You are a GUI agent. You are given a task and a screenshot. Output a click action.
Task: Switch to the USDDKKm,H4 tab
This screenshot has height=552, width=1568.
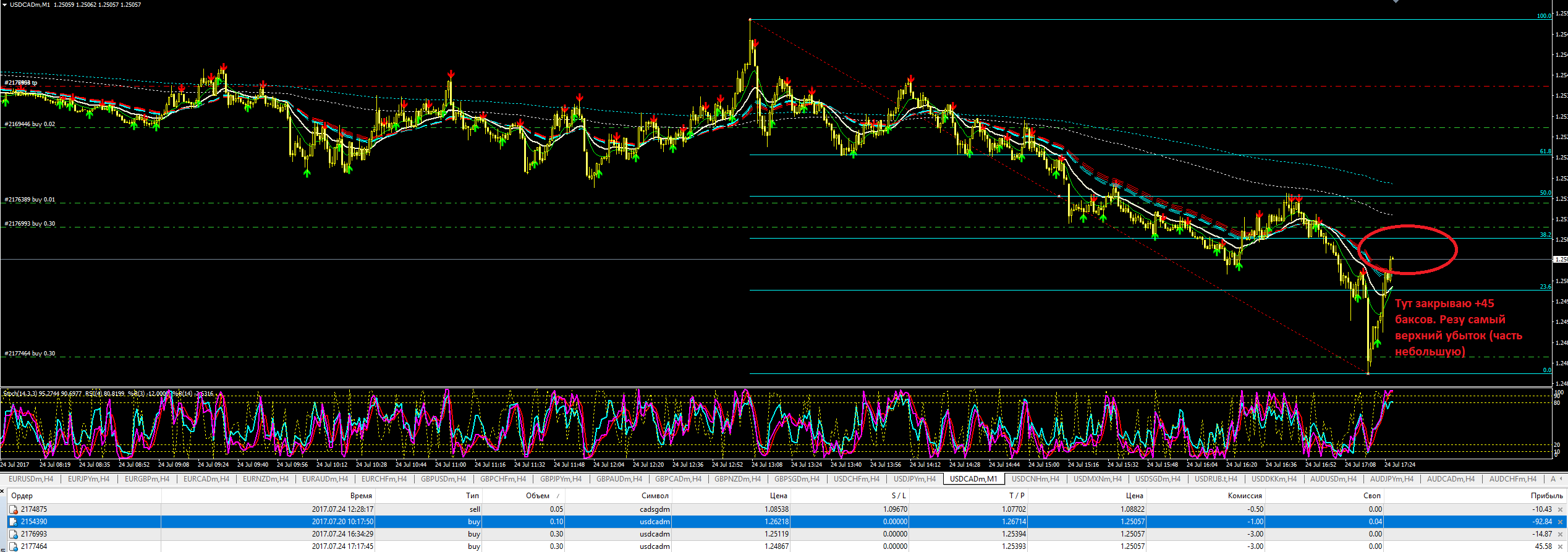(1274, 479)
